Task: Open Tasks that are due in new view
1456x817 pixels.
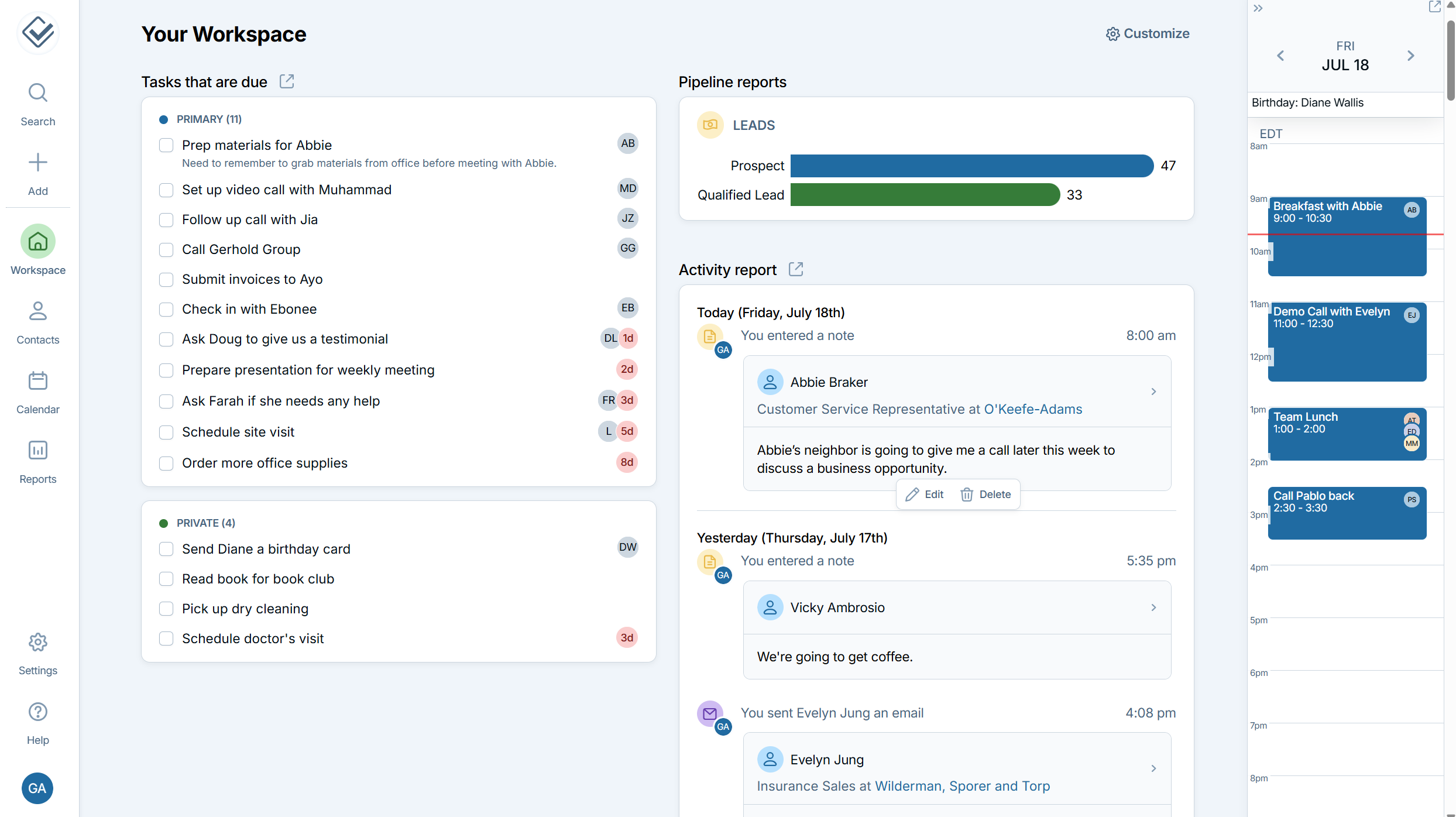Action: coord(286,81)
